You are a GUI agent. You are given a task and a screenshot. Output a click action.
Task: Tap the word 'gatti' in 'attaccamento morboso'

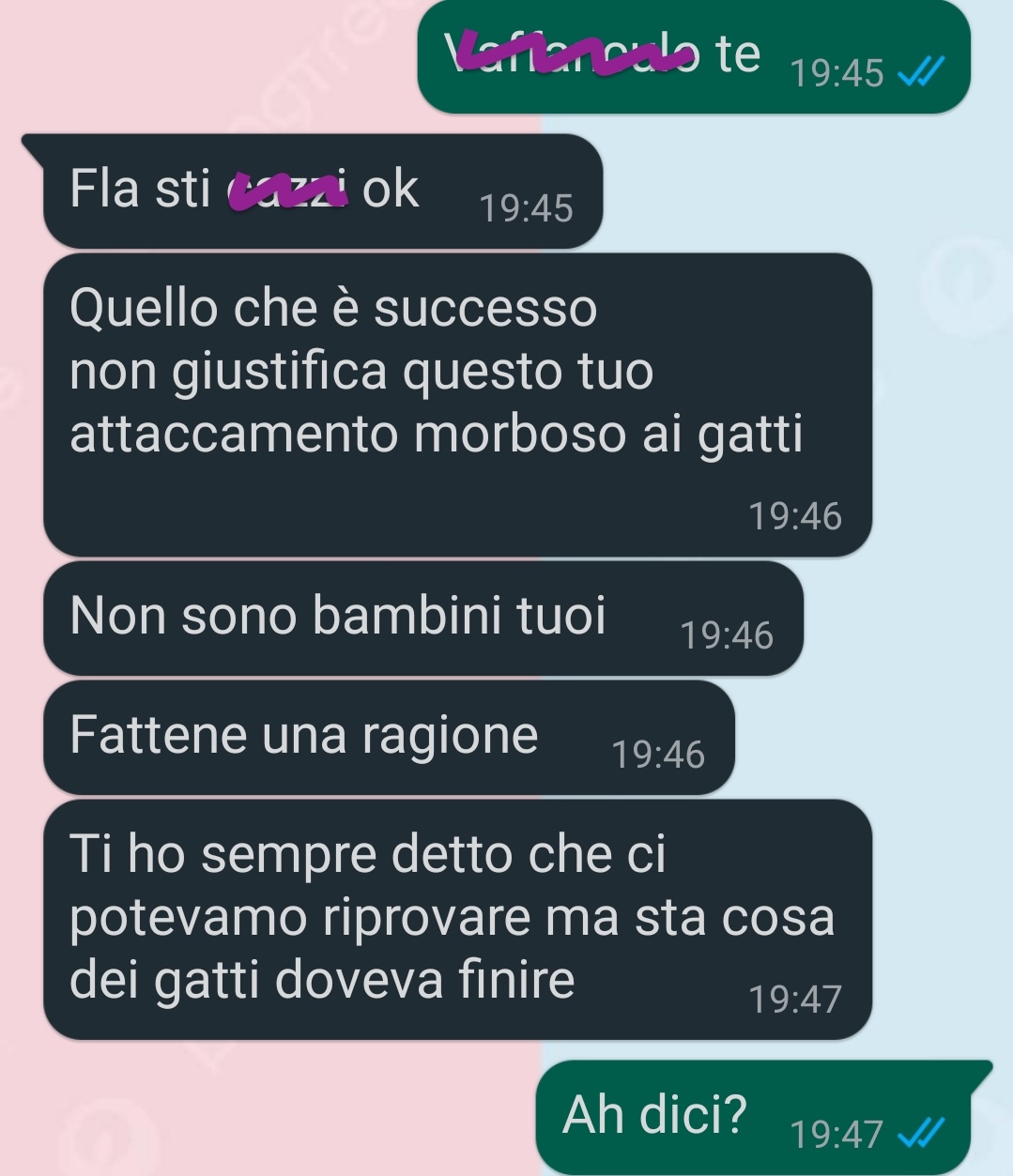(x=751, y=435)
